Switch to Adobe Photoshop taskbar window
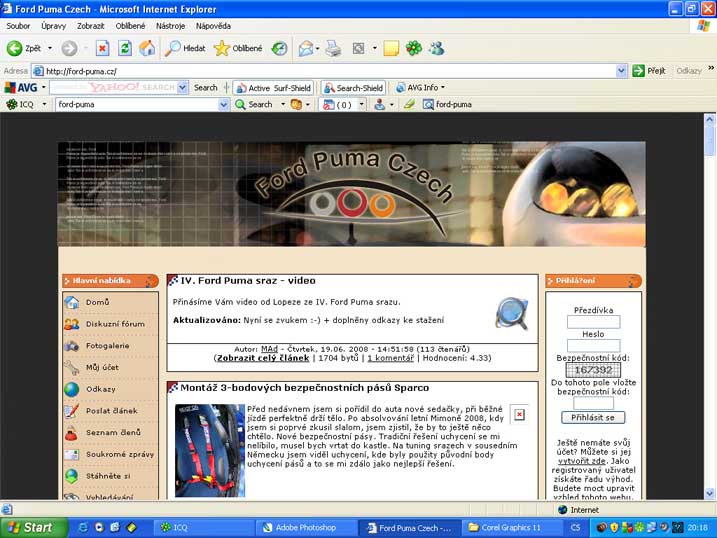The height and width of the screenshot is (538, 717). (305, 527)
